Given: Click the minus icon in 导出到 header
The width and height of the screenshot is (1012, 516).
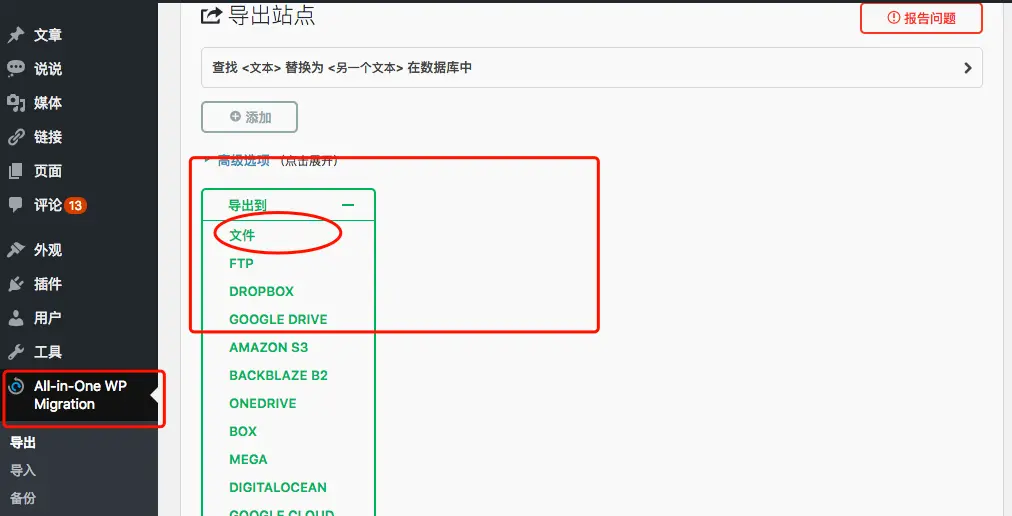Looking at the screenshot, I should pyautogui.click(x=348, y=205).
